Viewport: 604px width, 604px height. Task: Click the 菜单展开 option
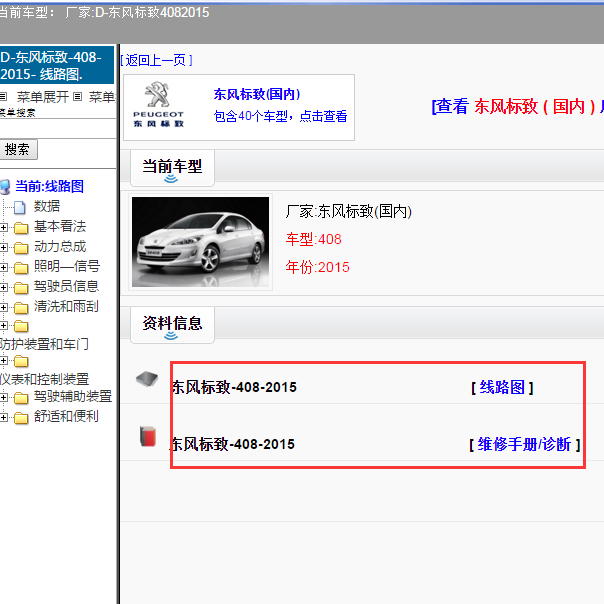pos(43,97)
